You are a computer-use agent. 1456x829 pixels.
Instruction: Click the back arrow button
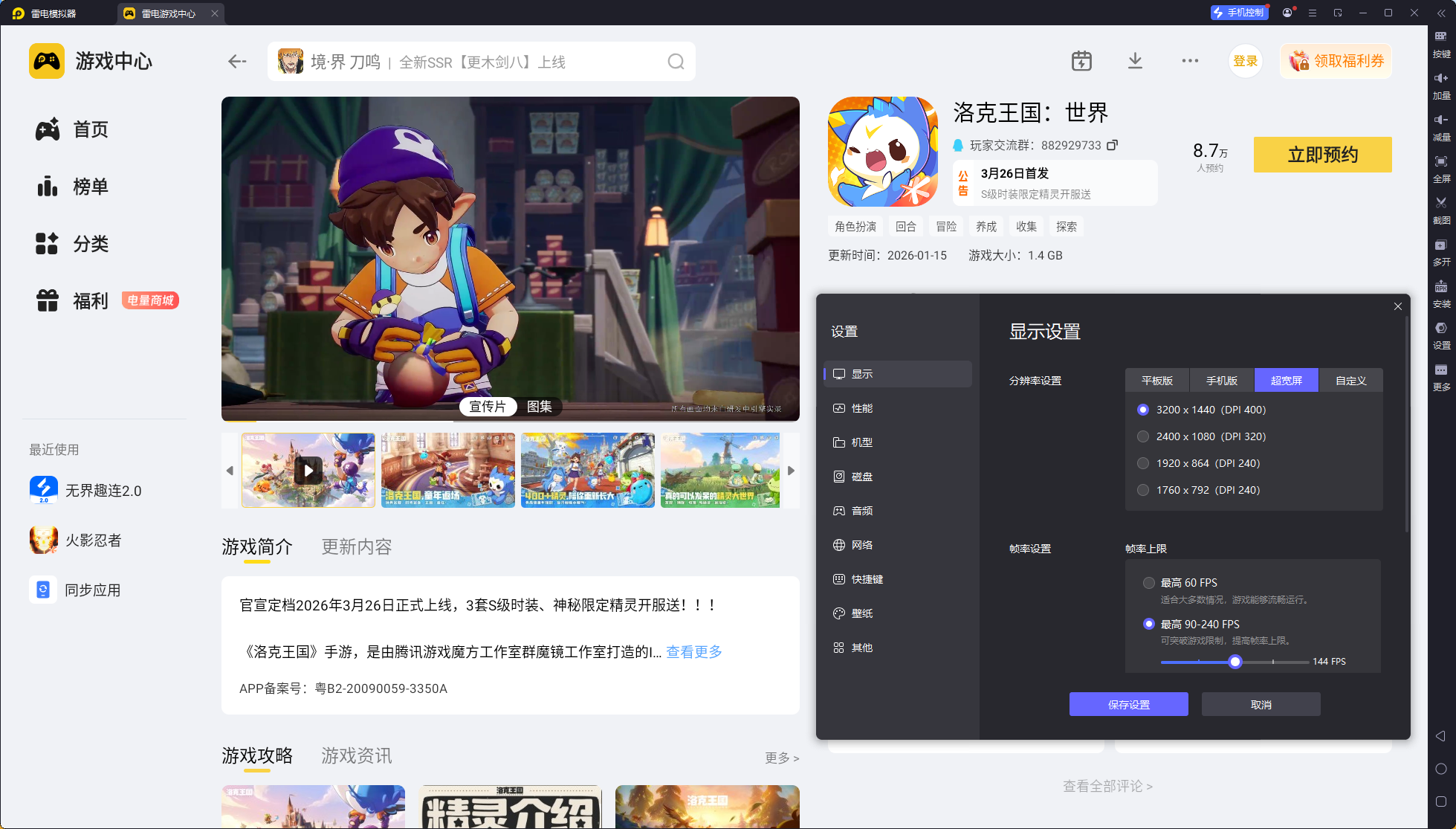pos(237,62)
